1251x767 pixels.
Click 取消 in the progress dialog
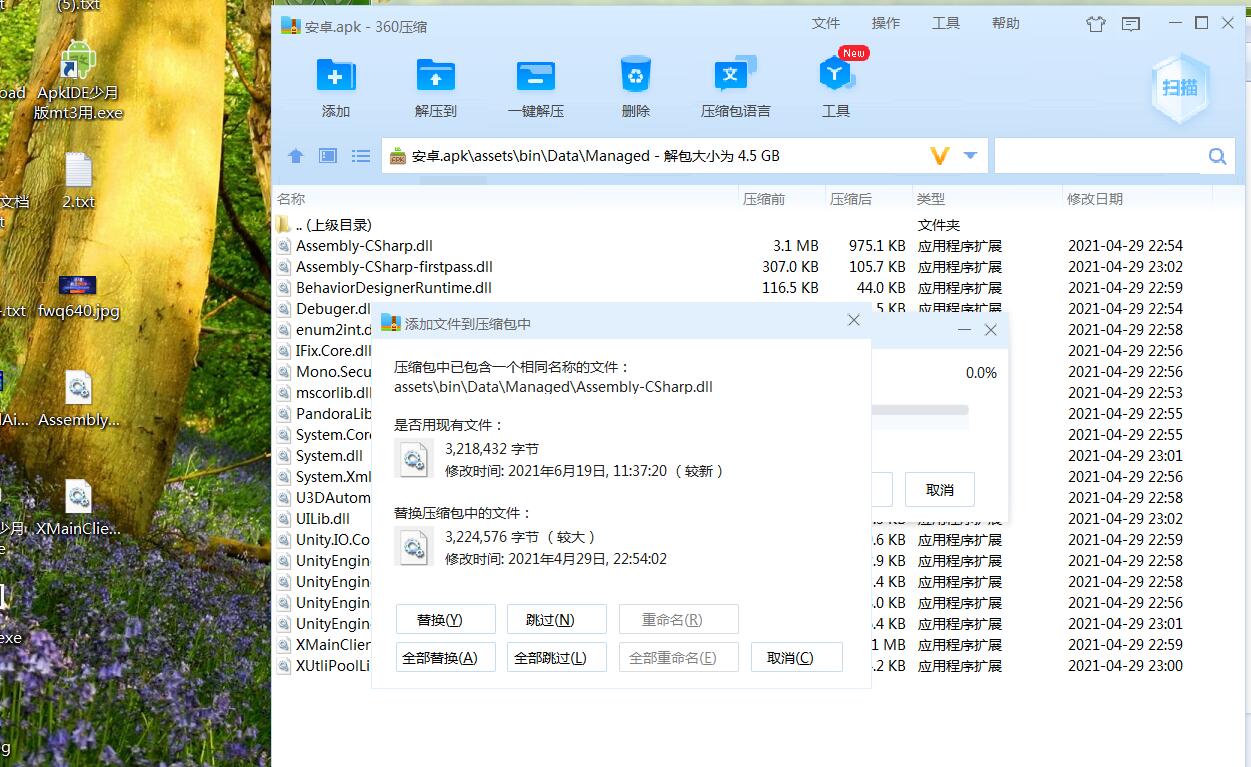point(940,490)
